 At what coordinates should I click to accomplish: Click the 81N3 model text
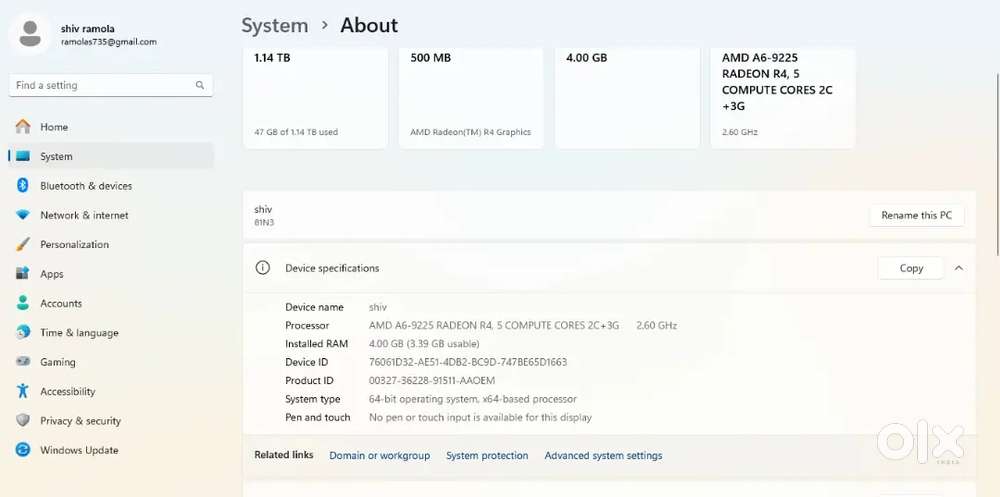264,223
